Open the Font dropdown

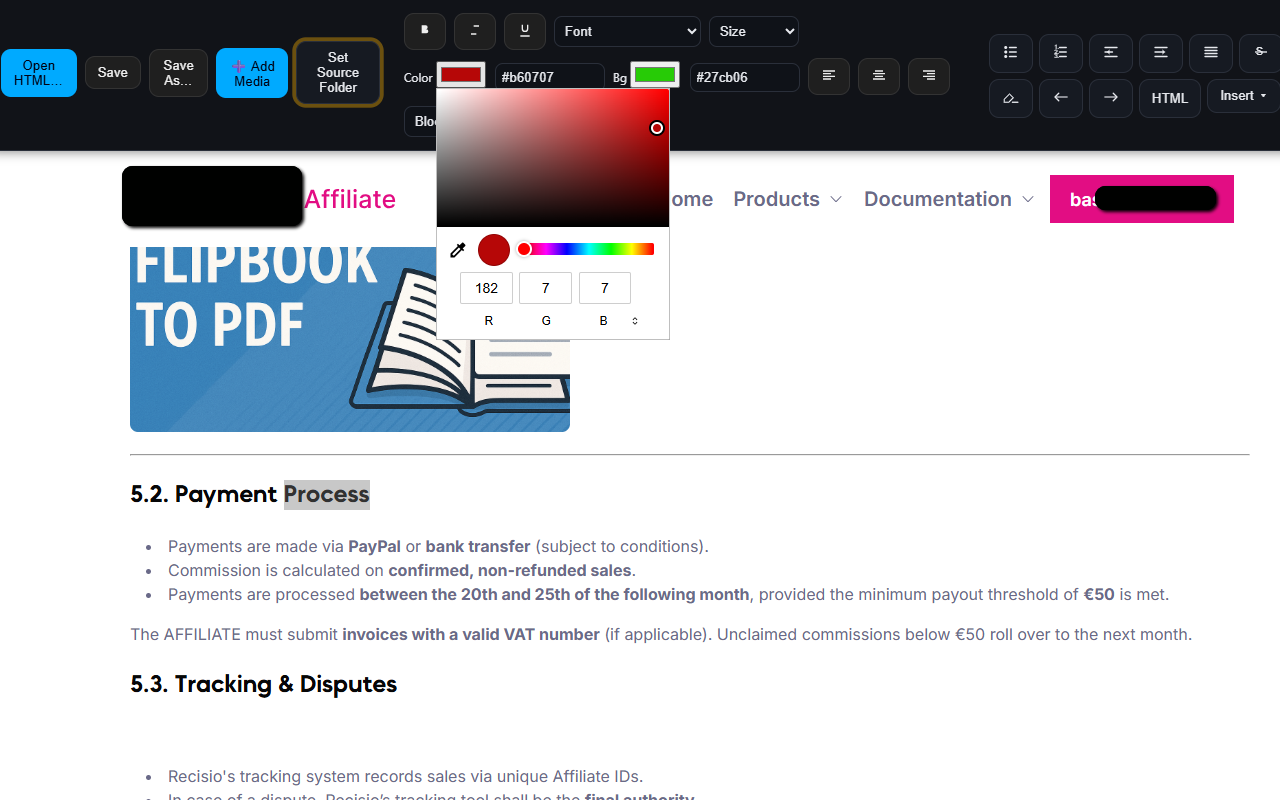click(x=627, y=31)
